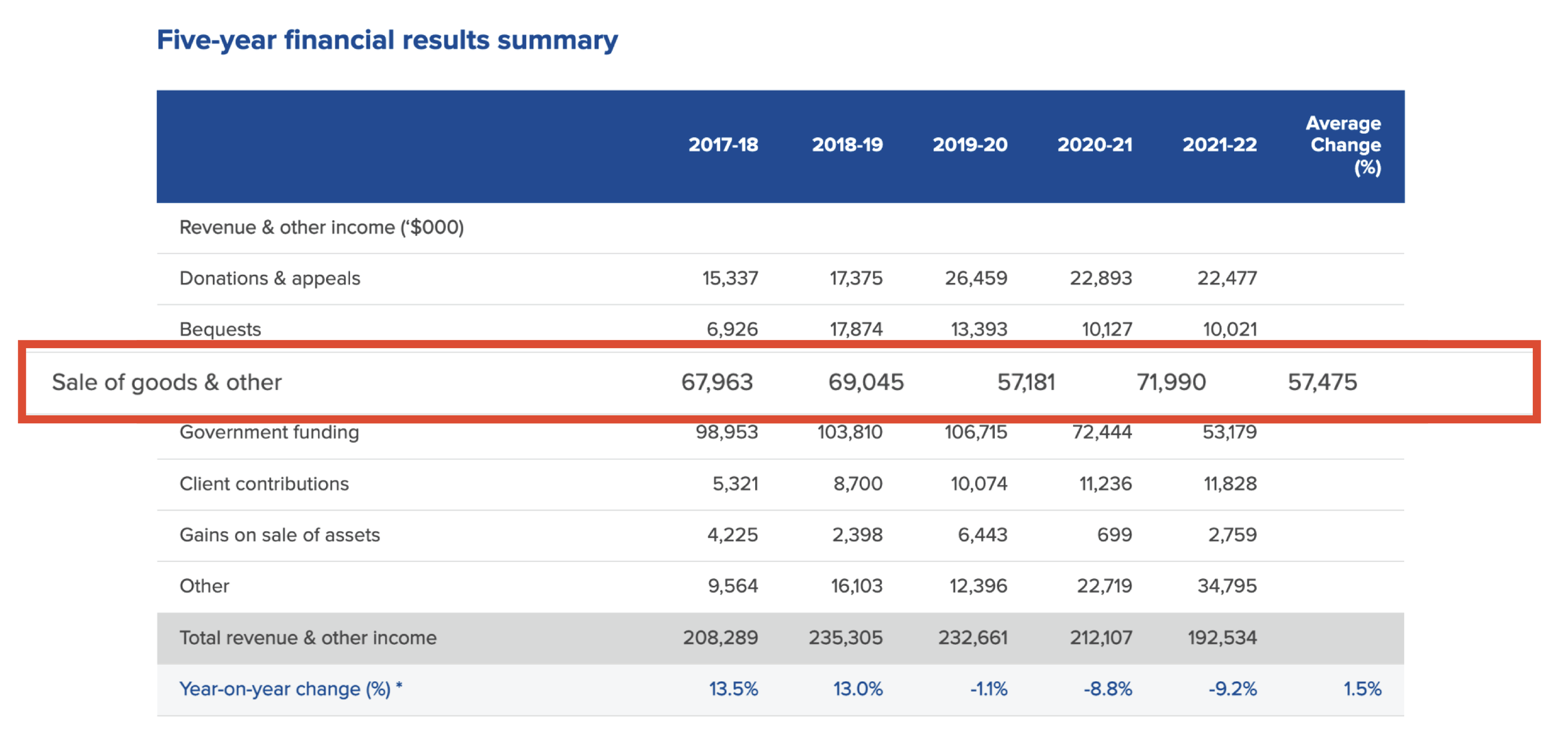Select the 2018-19 column header
Image resolution: width=1568 pixels, height=747 pixels.
point(847,145)
